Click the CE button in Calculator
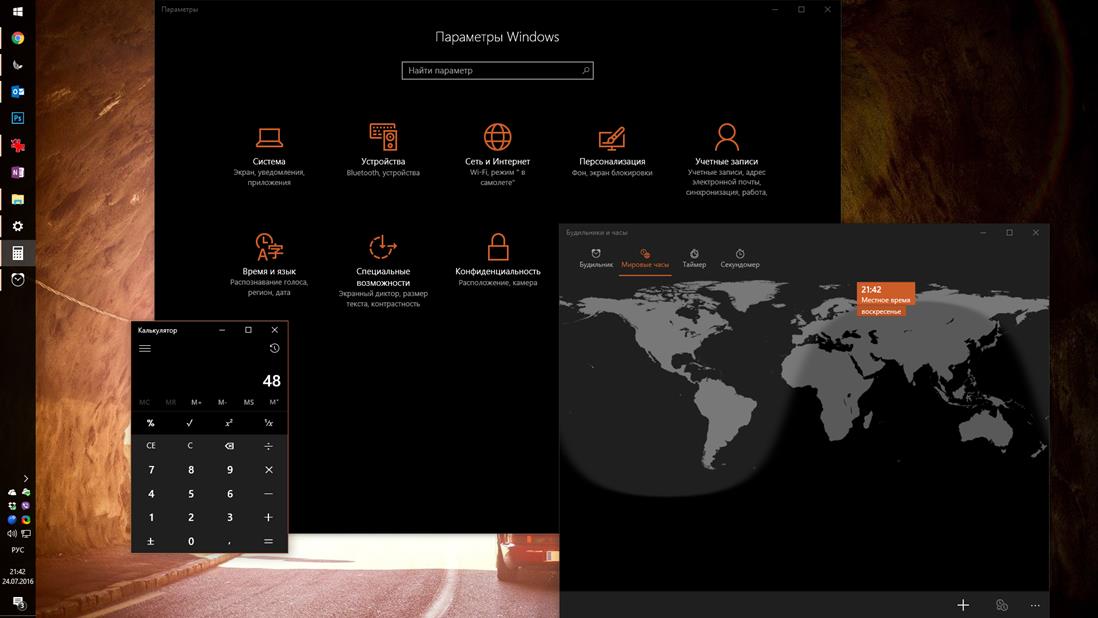1098x618 pixels. tap(151, 446)
